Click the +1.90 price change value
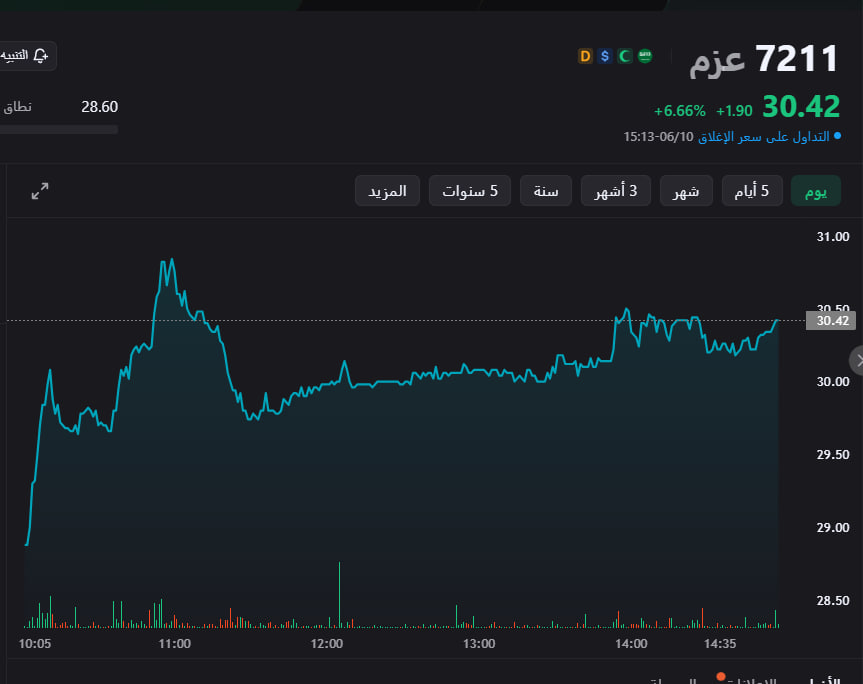The width and height of the screenshot is (863, 684). click(734, 111)
